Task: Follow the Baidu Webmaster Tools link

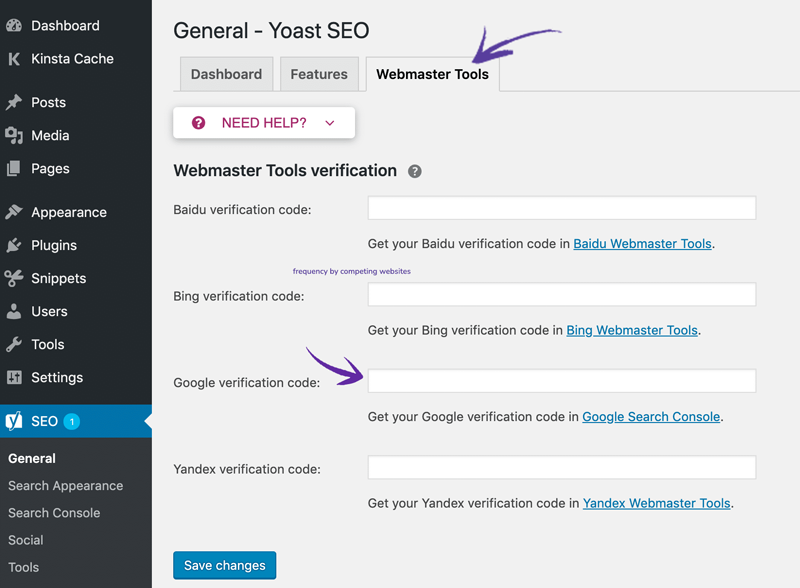Action: pyautogui.click(x=642, y=244)
